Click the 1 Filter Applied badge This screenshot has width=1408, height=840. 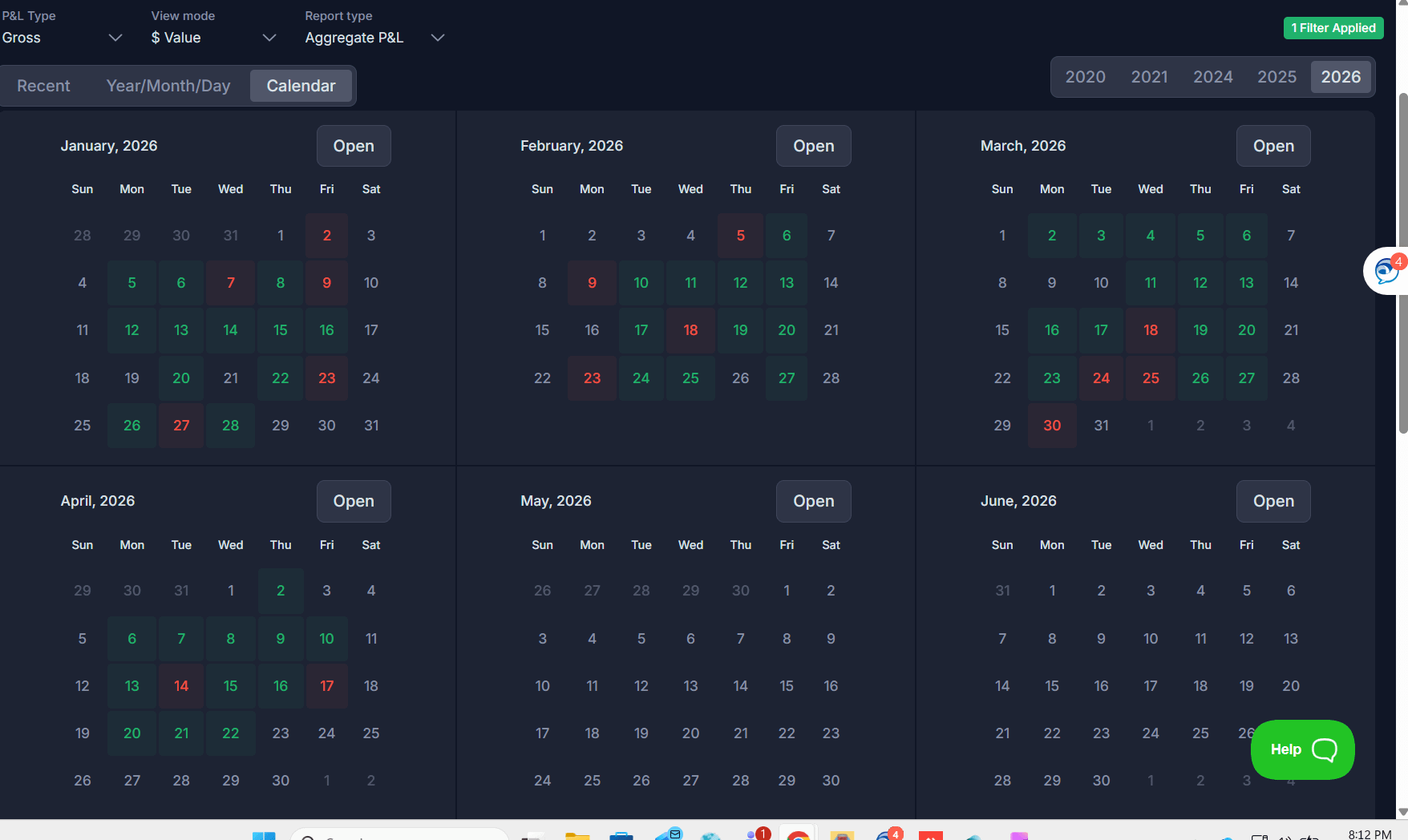click(1333, 28)
